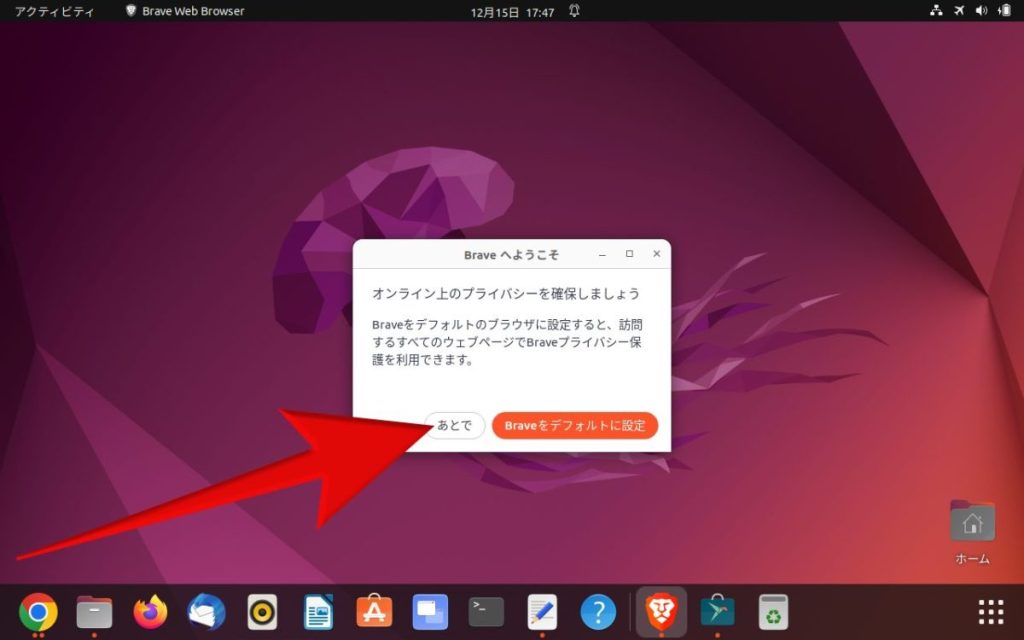This screenshot has width=1024, height=640.
Task: Open the clock calendar at 12月15日 17:47
Action: 513,12
